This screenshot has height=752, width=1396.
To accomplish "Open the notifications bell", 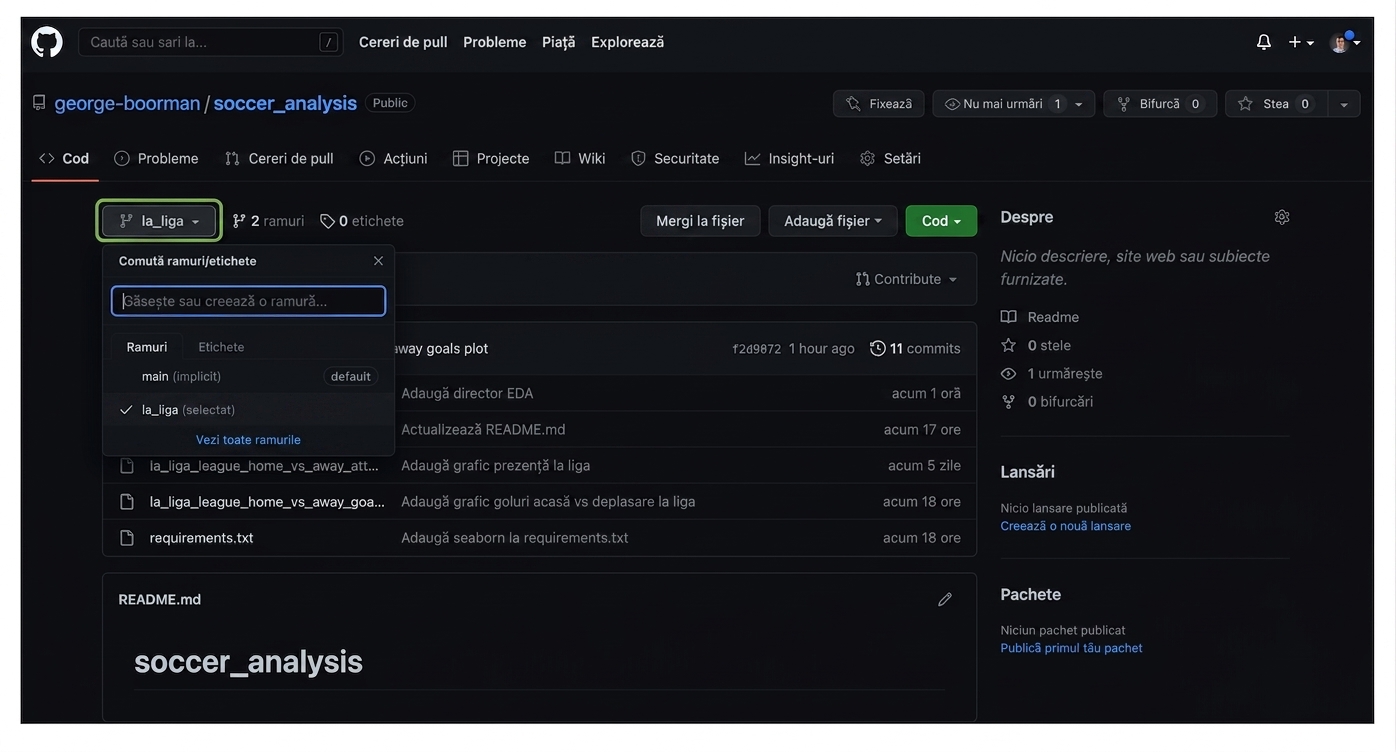I will pyautogui.click(x=1264, y=42).
